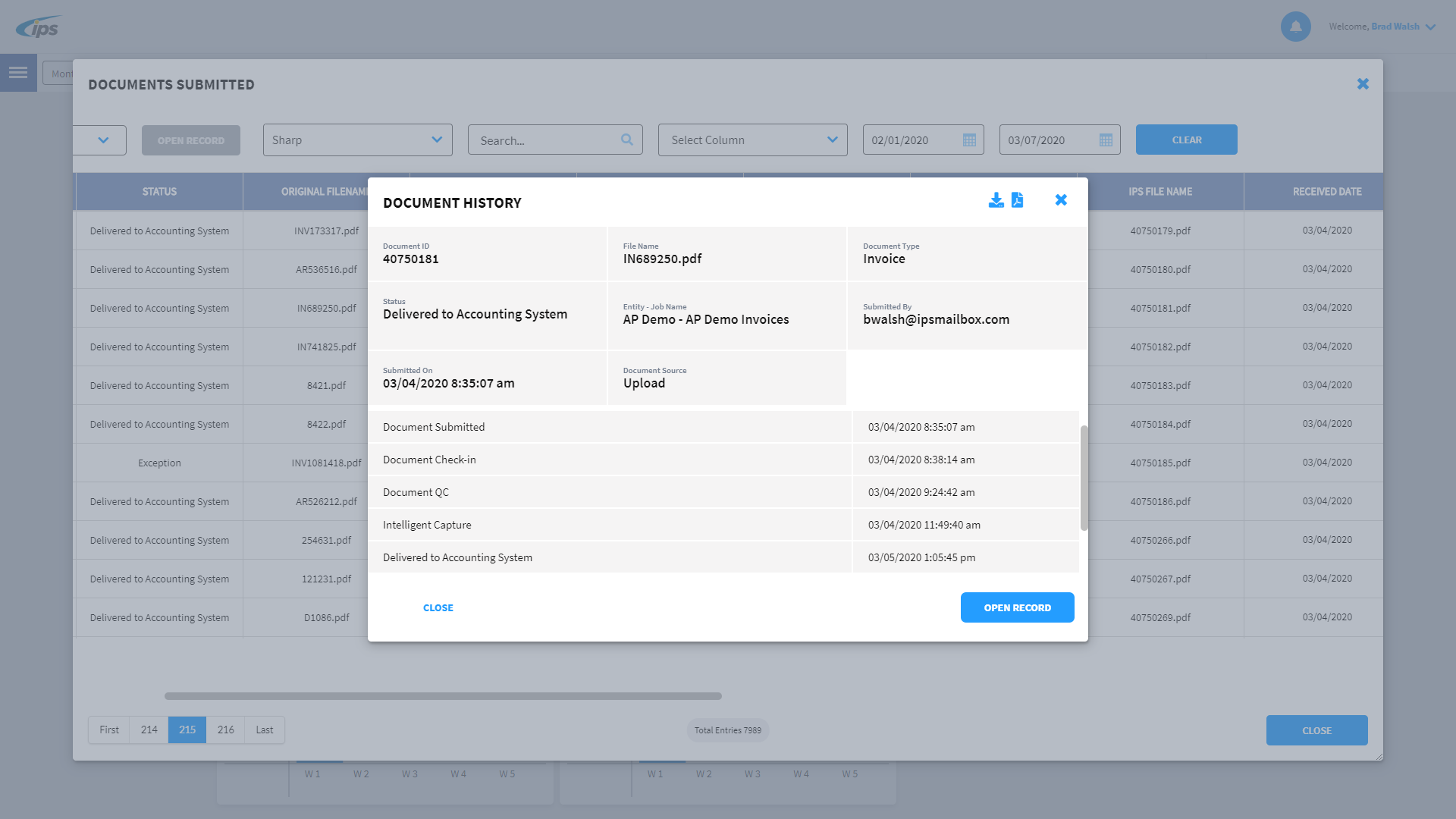This screenshot has height=819, width=1456.
Task: Go to page 216
Action: 225,730
